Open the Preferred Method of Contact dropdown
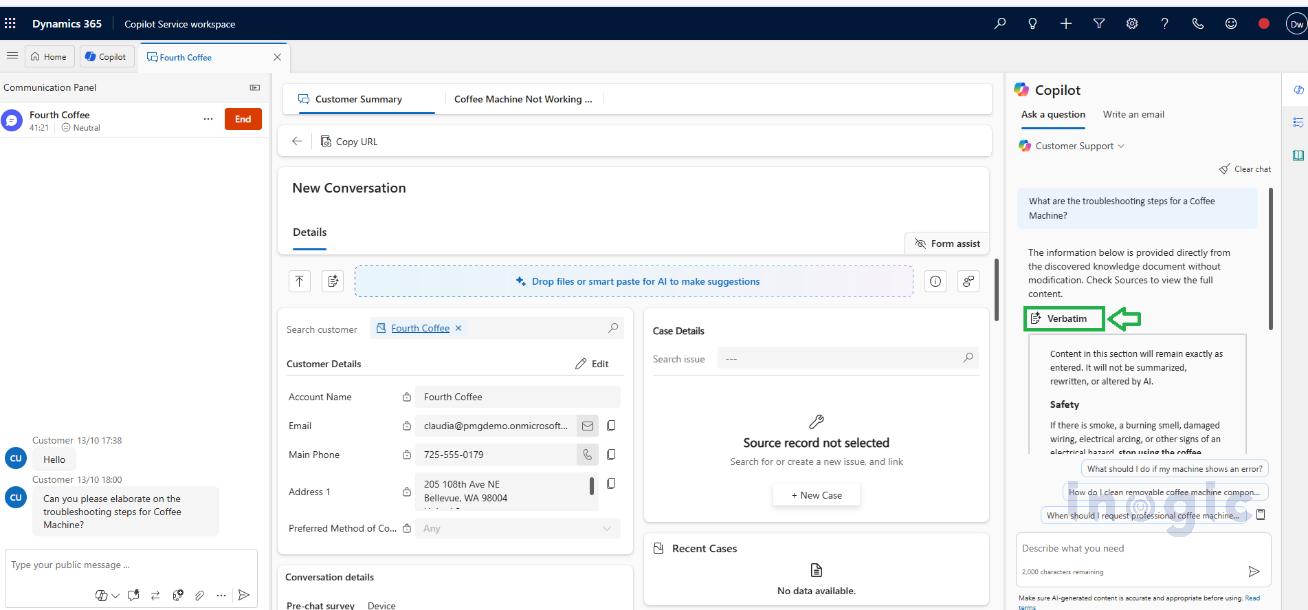Viewport: 1308px width, 610px height. pyautogui.click(x=518, y=528)
